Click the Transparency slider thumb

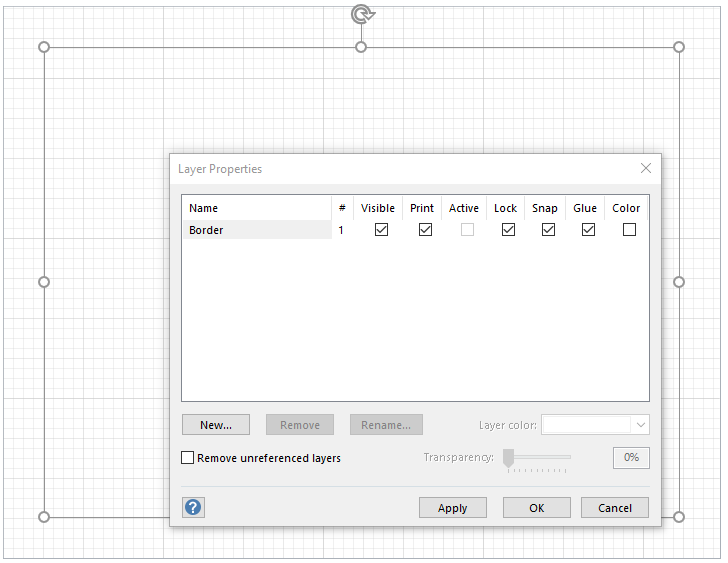click(x=509, y=458)
